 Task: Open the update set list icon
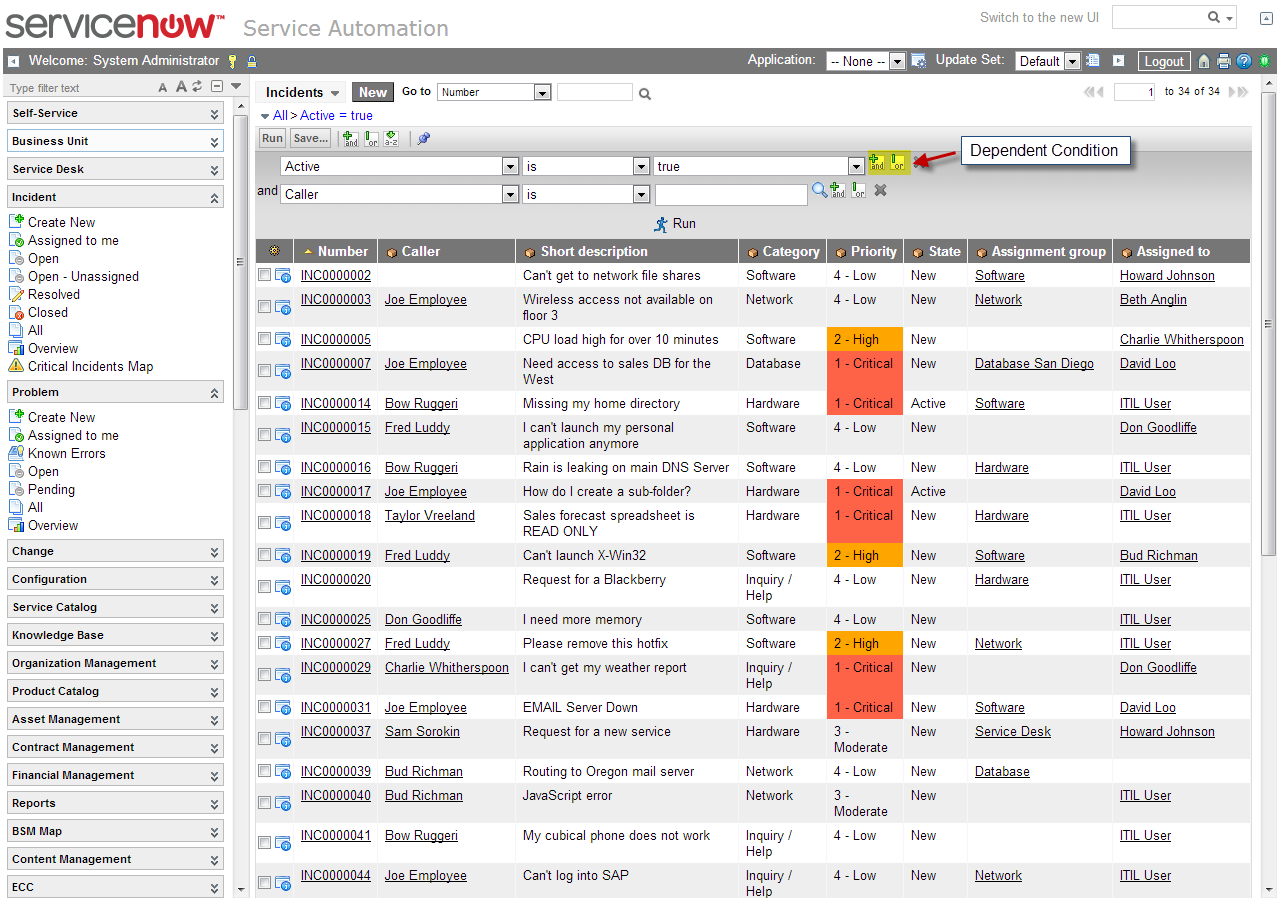point(1093,61)
